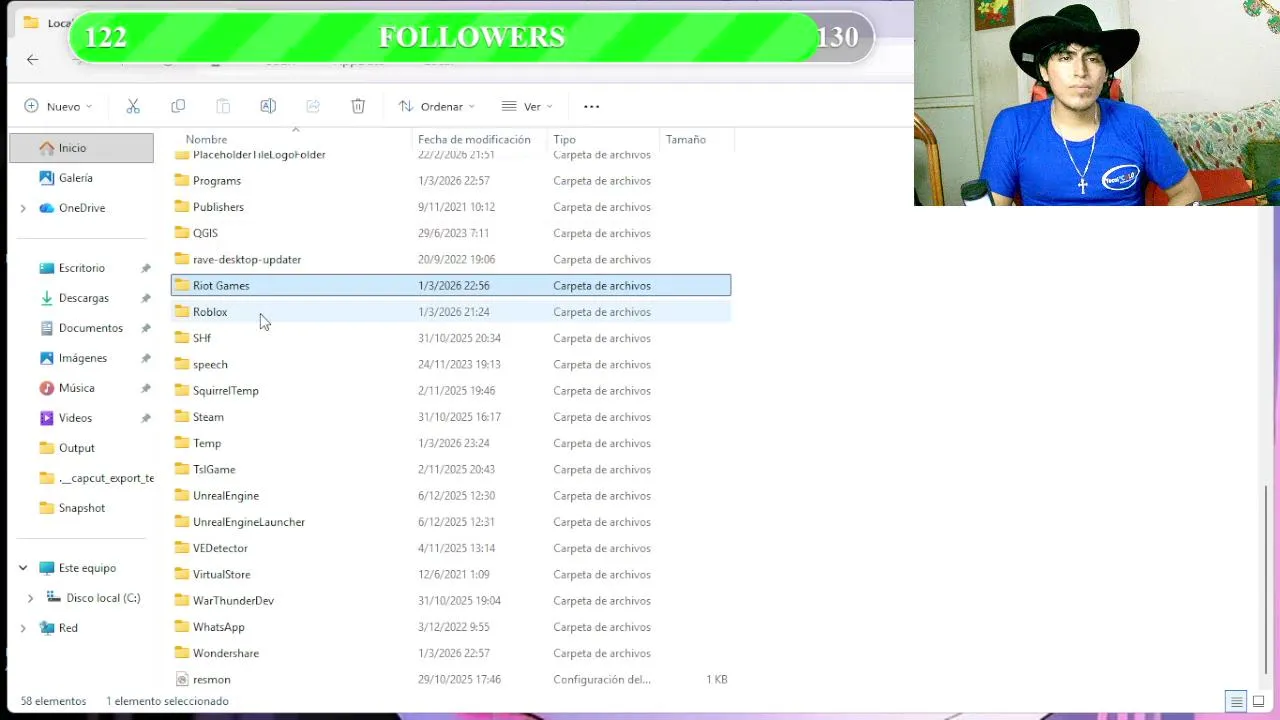Click the Share icon in toolbar
This screenshot has width=1280, height=720.
click(313, 106)
